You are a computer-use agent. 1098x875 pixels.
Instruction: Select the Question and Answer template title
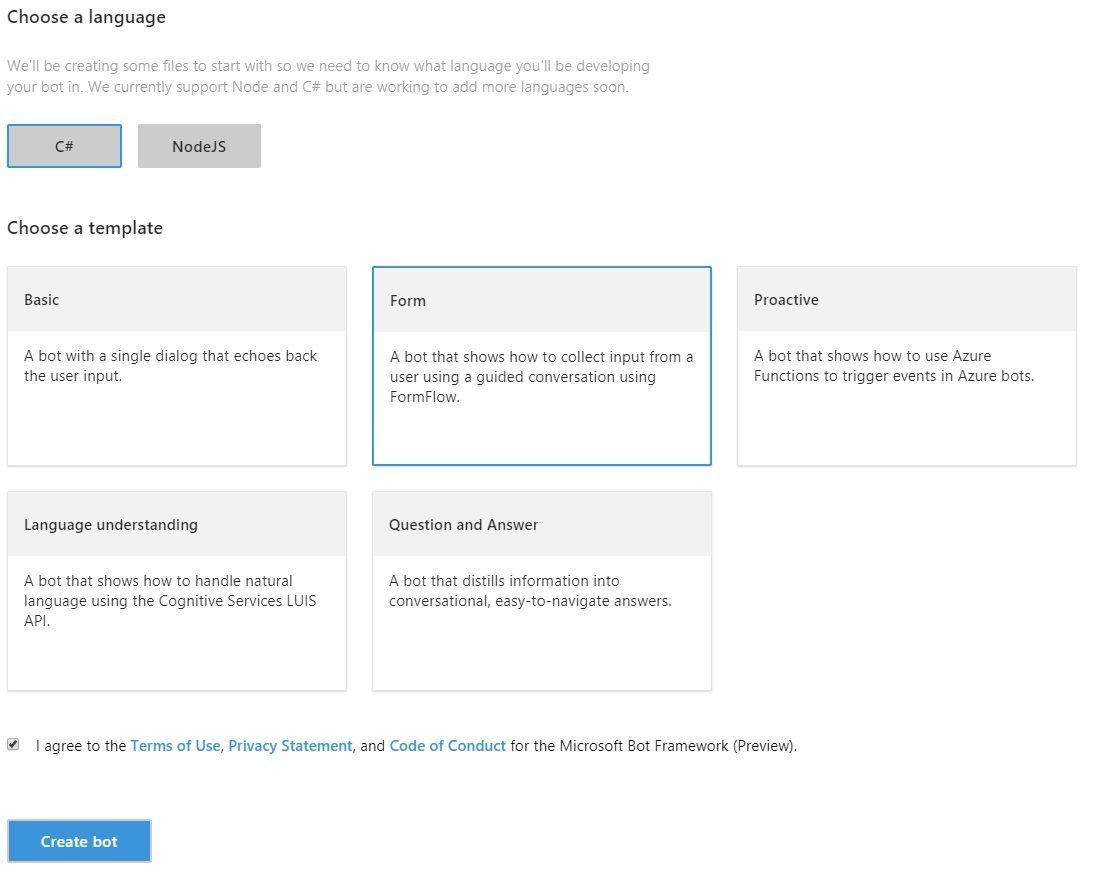(x=463, y=524)
